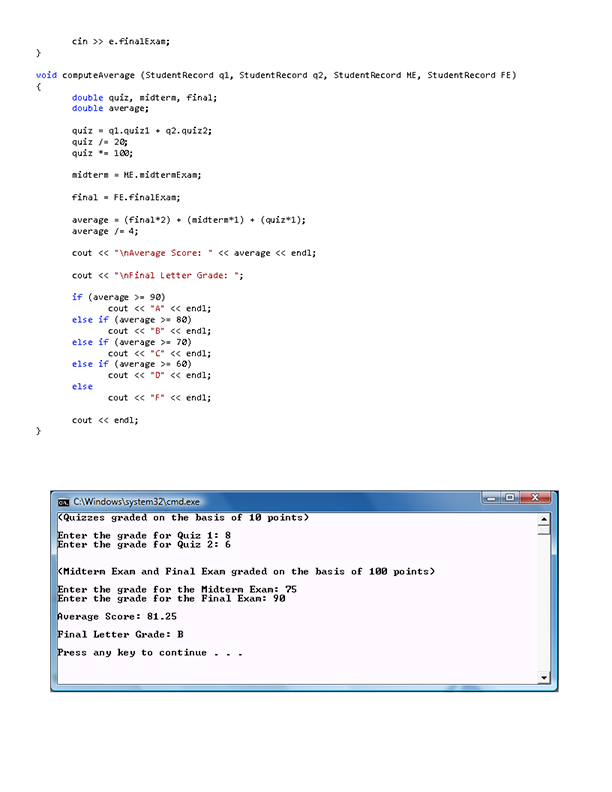Click the 'void computeAverage' function declaration line
Image resolution: width=612 pixels, height=792 pixels.
[x=276, y=75]
